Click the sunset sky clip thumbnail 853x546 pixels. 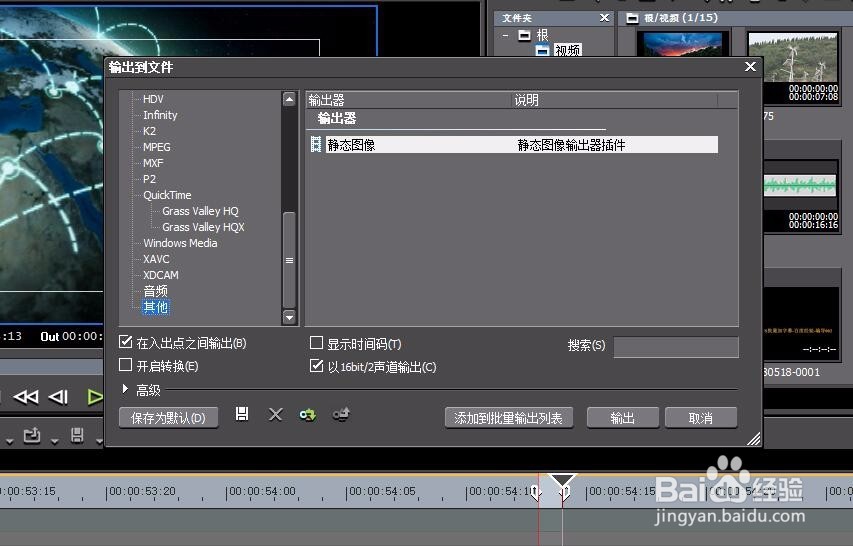(x=683, y=44)
